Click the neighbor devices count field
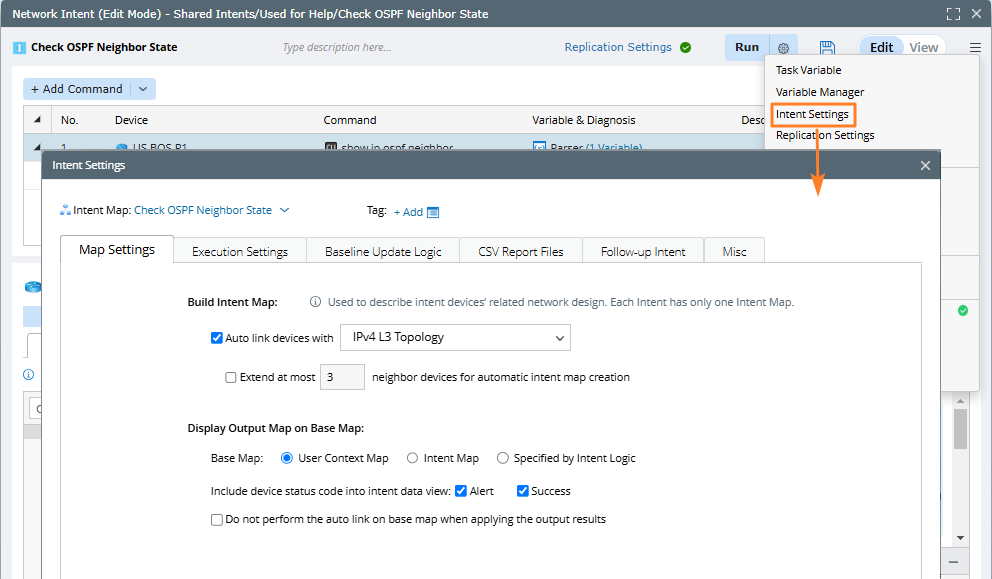This screenshot has height=579, width=992. [342, 378]
